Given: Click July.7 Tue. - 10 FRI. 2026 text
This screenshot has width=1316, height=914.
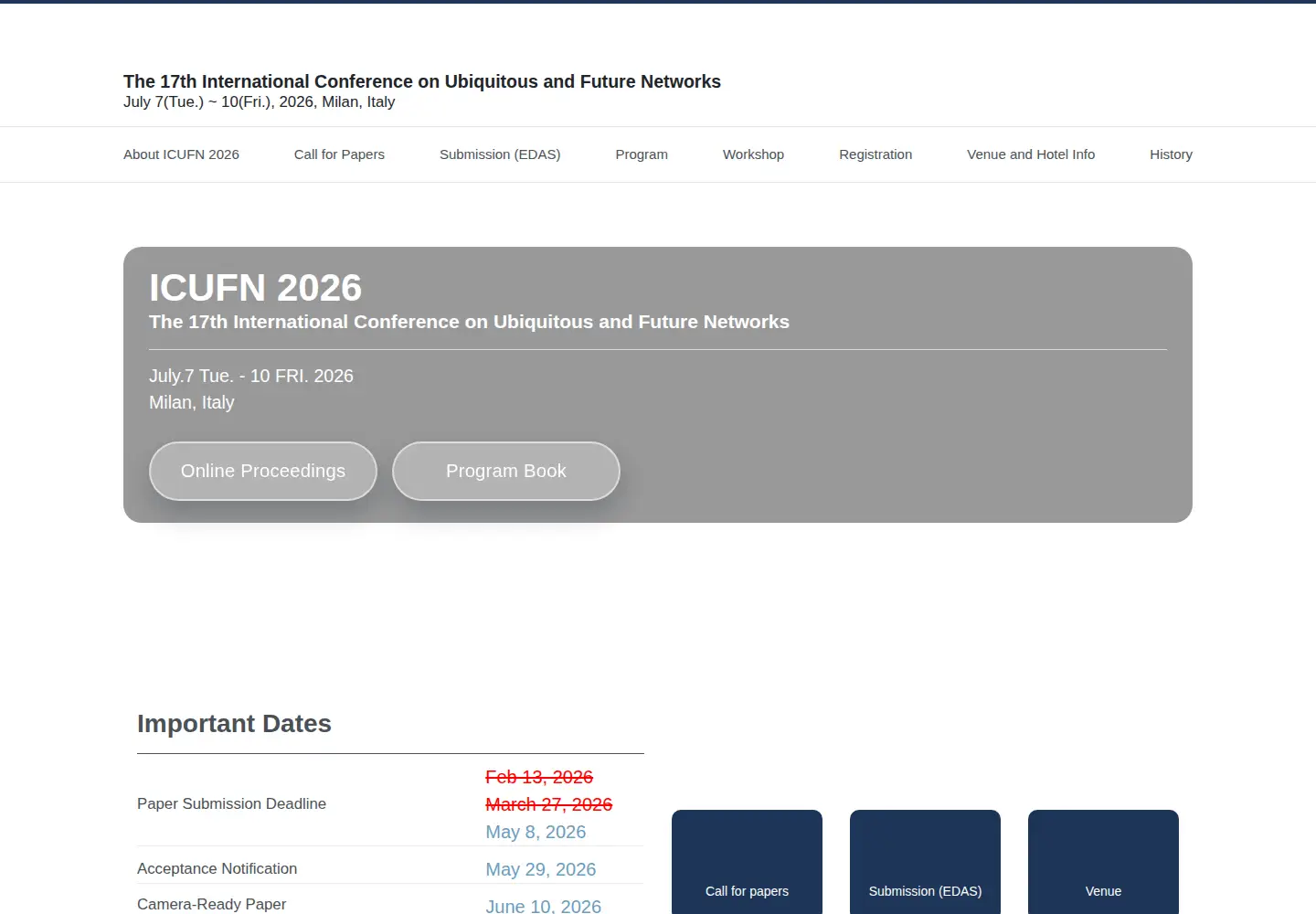Looking at the screenshot, I should point(251,376).
